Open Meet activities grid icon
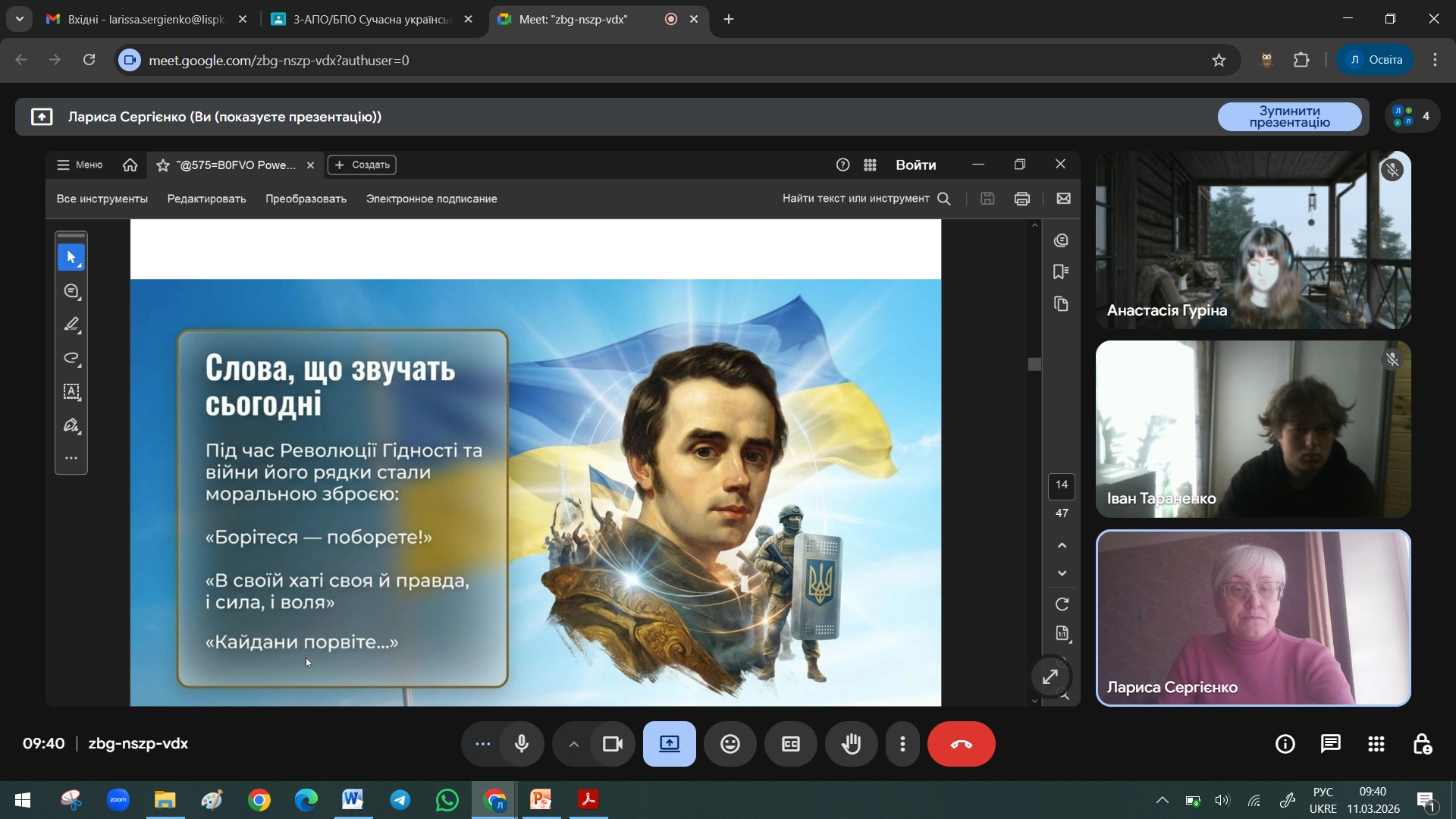1456x819 pixels. click(1376, 744)
